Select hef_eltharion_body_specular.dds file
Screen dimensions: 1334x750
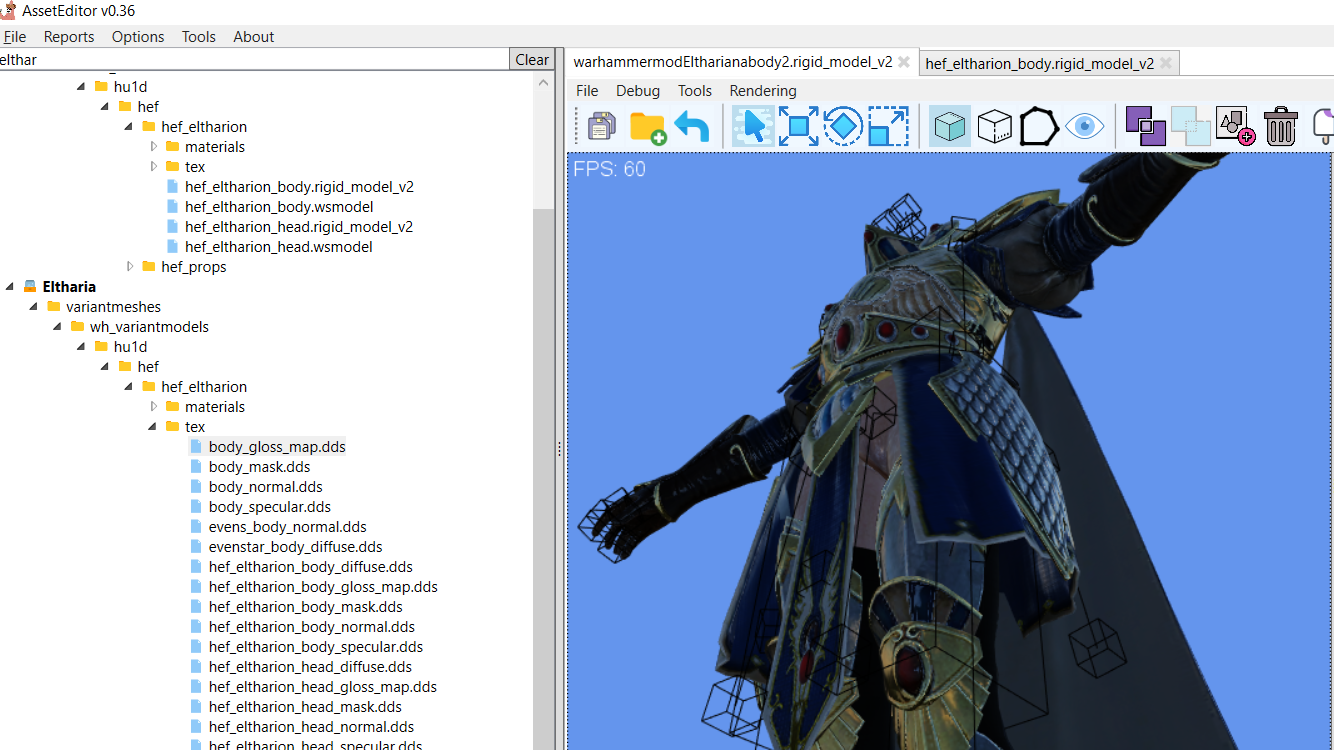(x=316, y=646)
